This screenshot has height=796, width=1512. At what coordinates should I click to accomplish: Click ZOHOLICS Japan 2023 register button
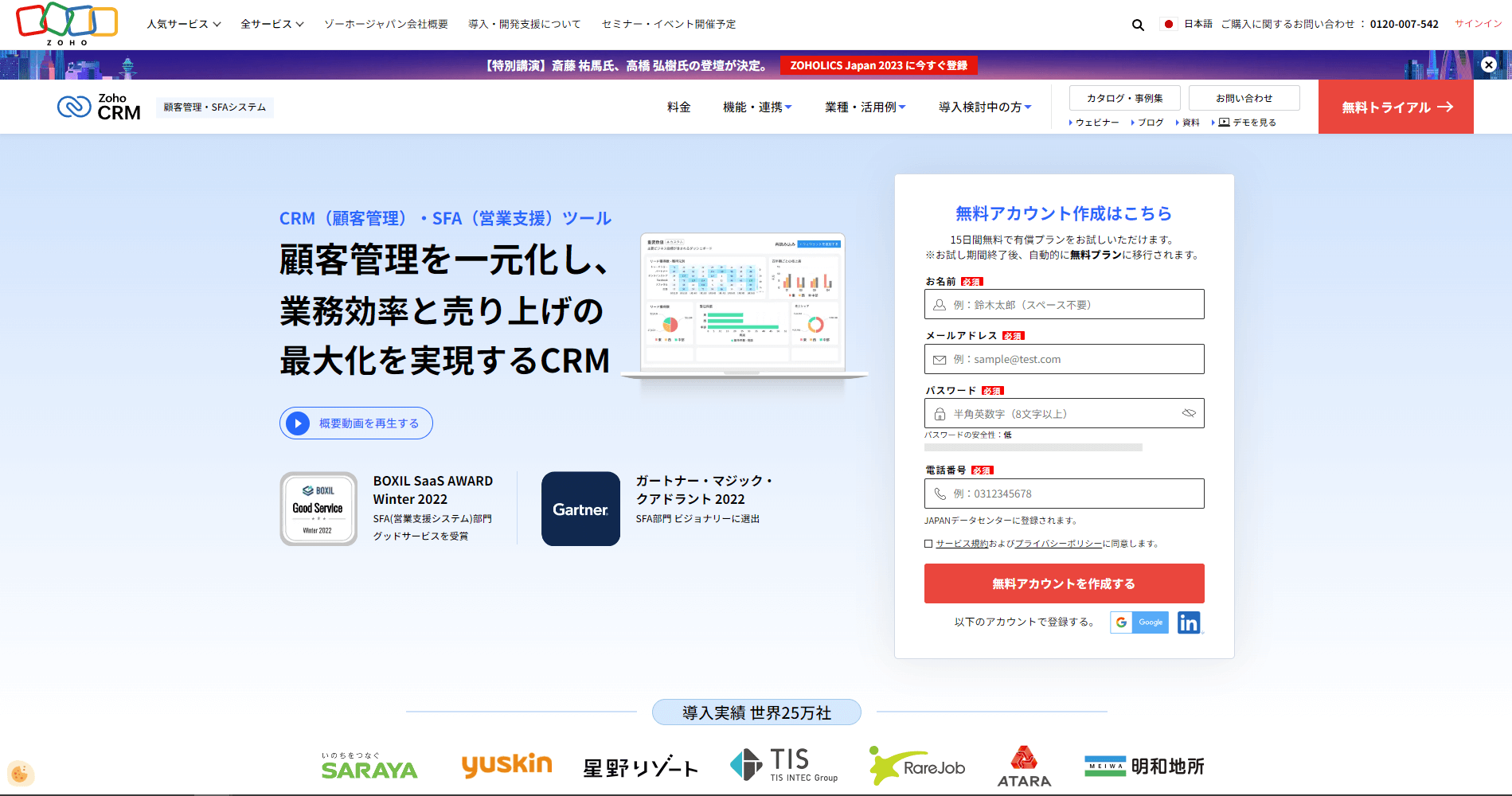click(878, 65)
